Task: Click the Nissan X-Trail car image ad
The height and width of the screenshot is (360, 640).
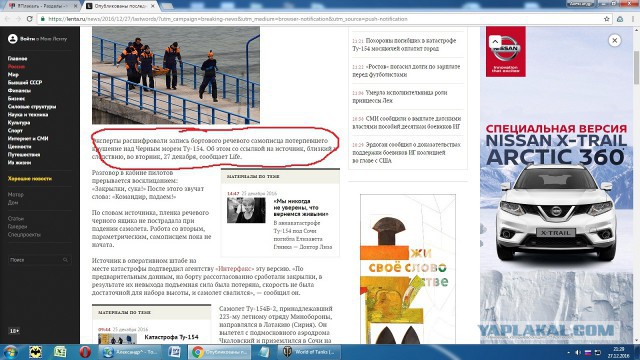Action: 556,212
